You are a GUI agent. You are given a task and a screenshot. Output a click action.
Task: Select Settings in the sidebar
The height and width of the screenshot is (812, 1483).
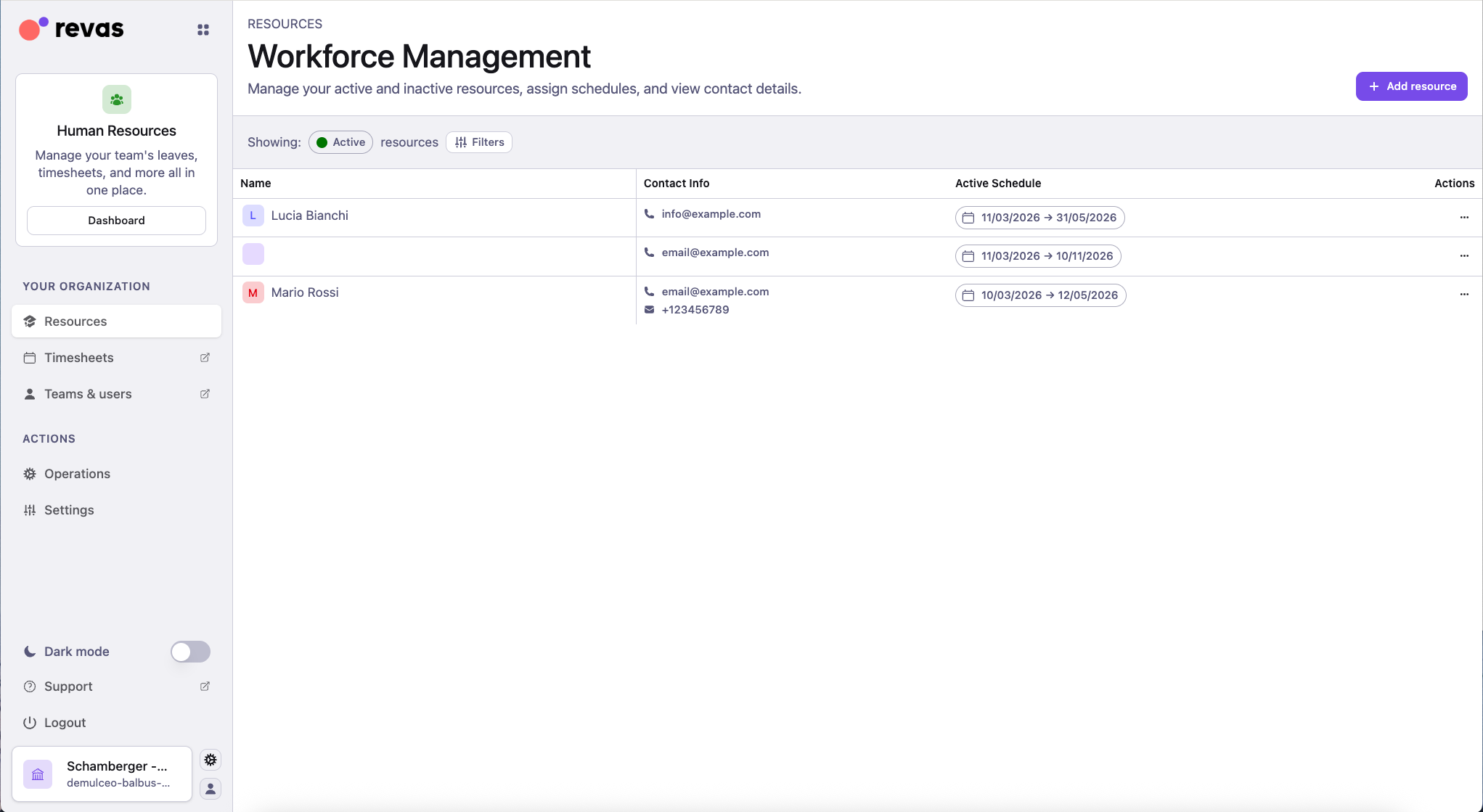tap(68, 509)
